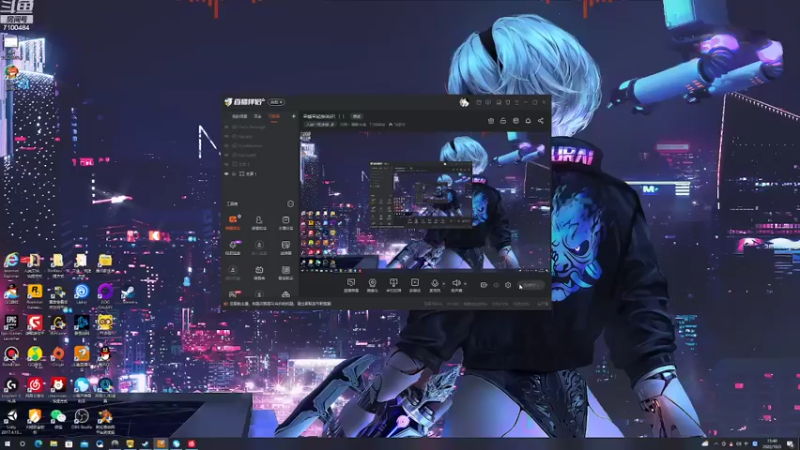The image size is (800, 450).
Task: Switch to the second scene tab
Action: [x=258, y=116]
